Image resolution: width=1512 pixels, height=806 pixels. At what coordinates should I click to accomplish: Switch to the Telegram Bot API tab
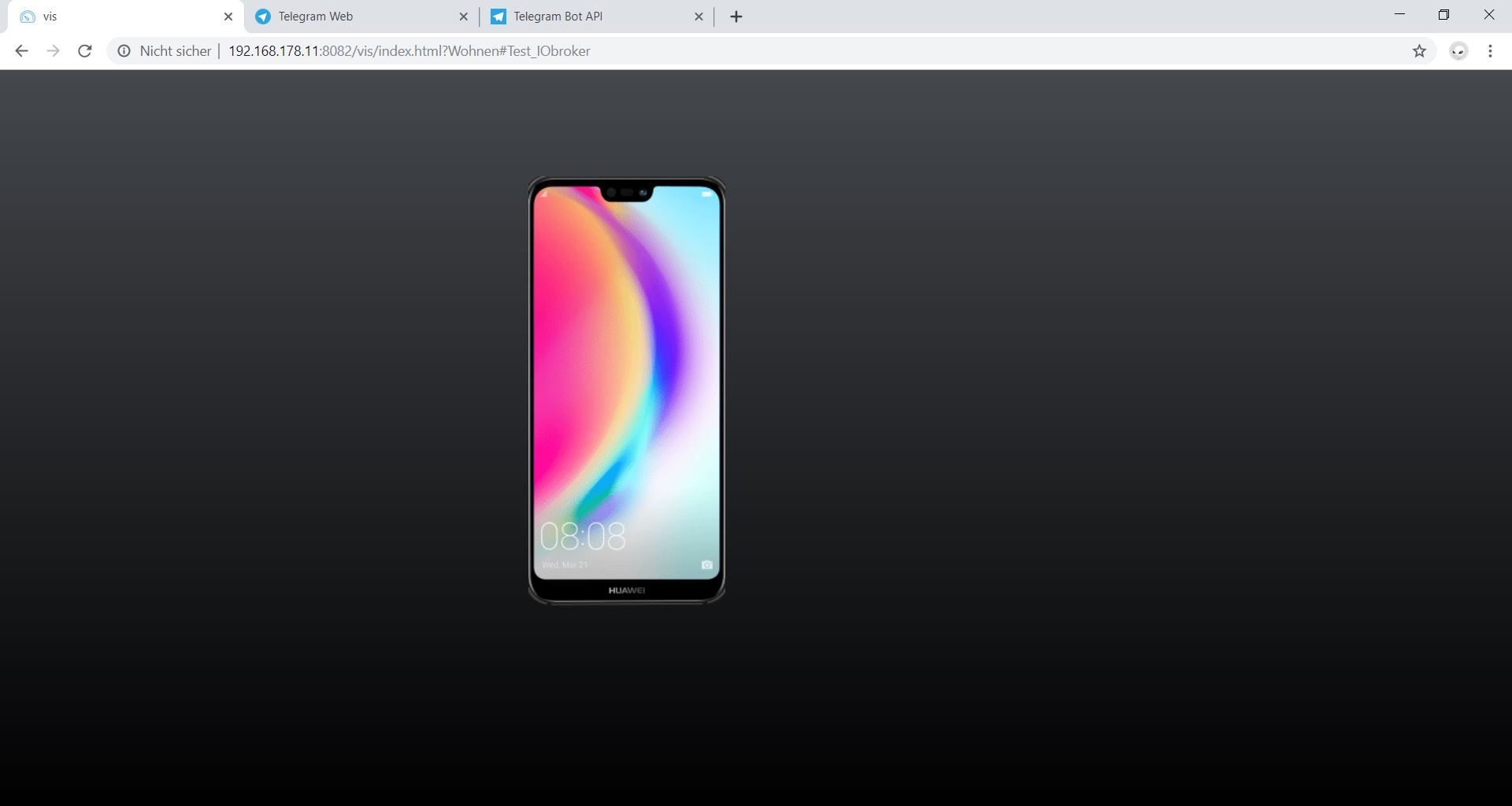596,17
